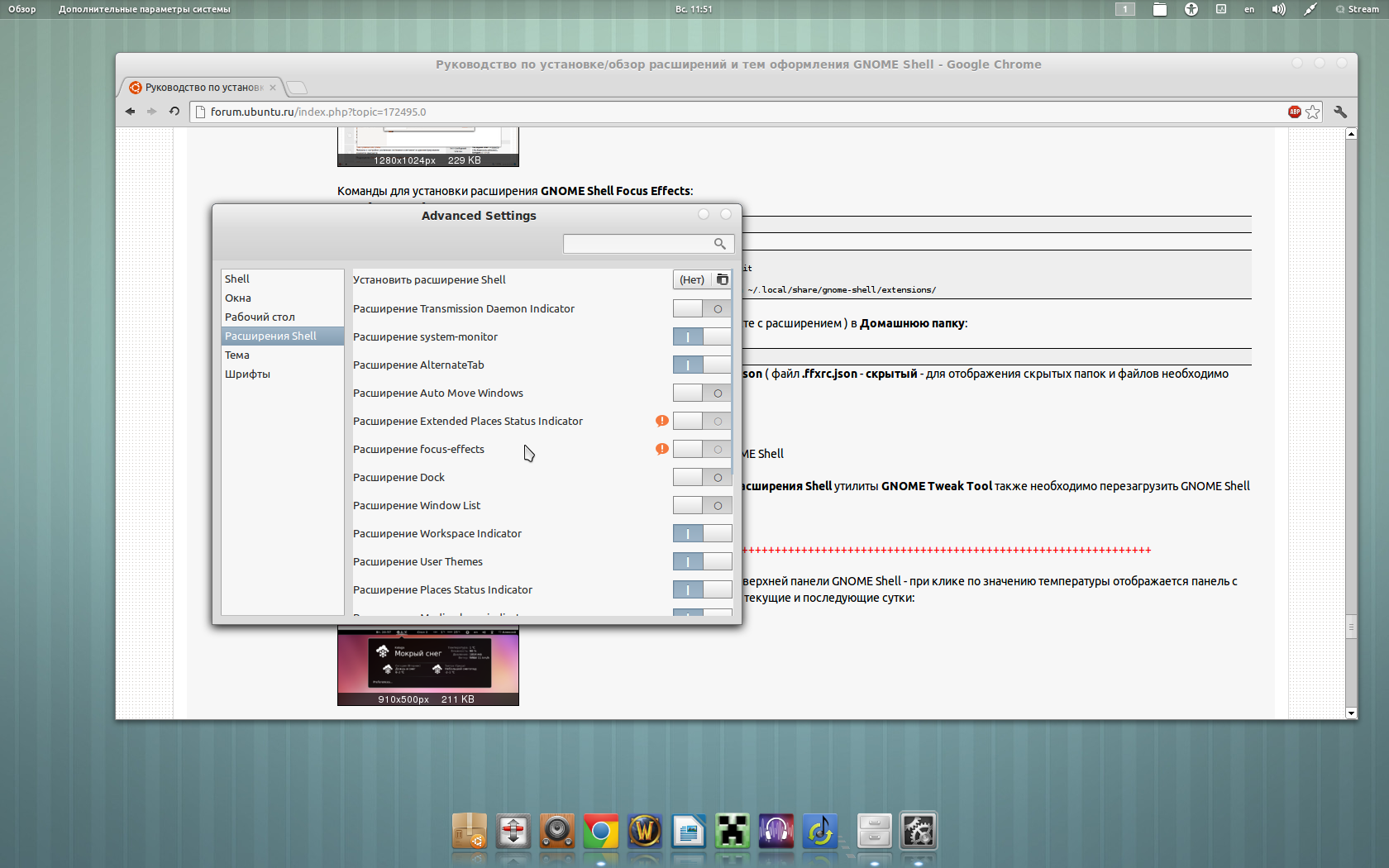Screen dimensions: 1389x868
Task: Open the accessibility menu in top panel
Action: [1191, 9]
